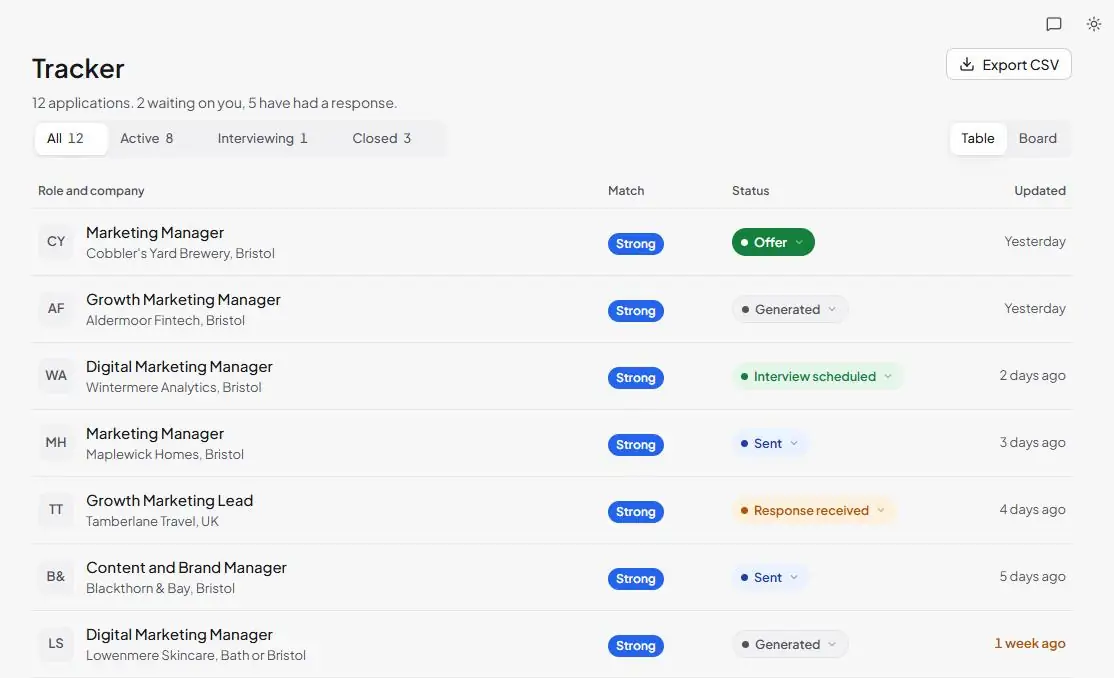Click Strong match badge for Maplewick Homes
This screenshot has width=1114, height=678.
[x=635, y=445]
